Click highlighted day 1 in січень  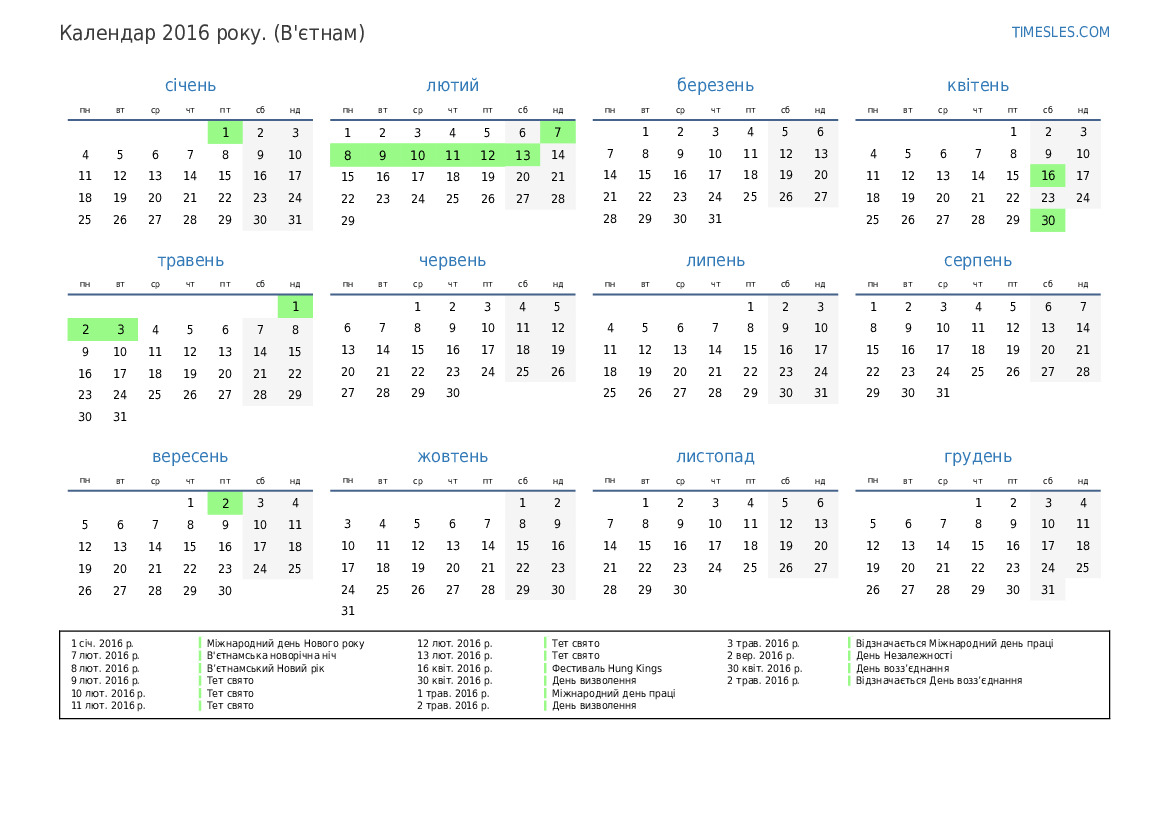(x=225, y=133)
